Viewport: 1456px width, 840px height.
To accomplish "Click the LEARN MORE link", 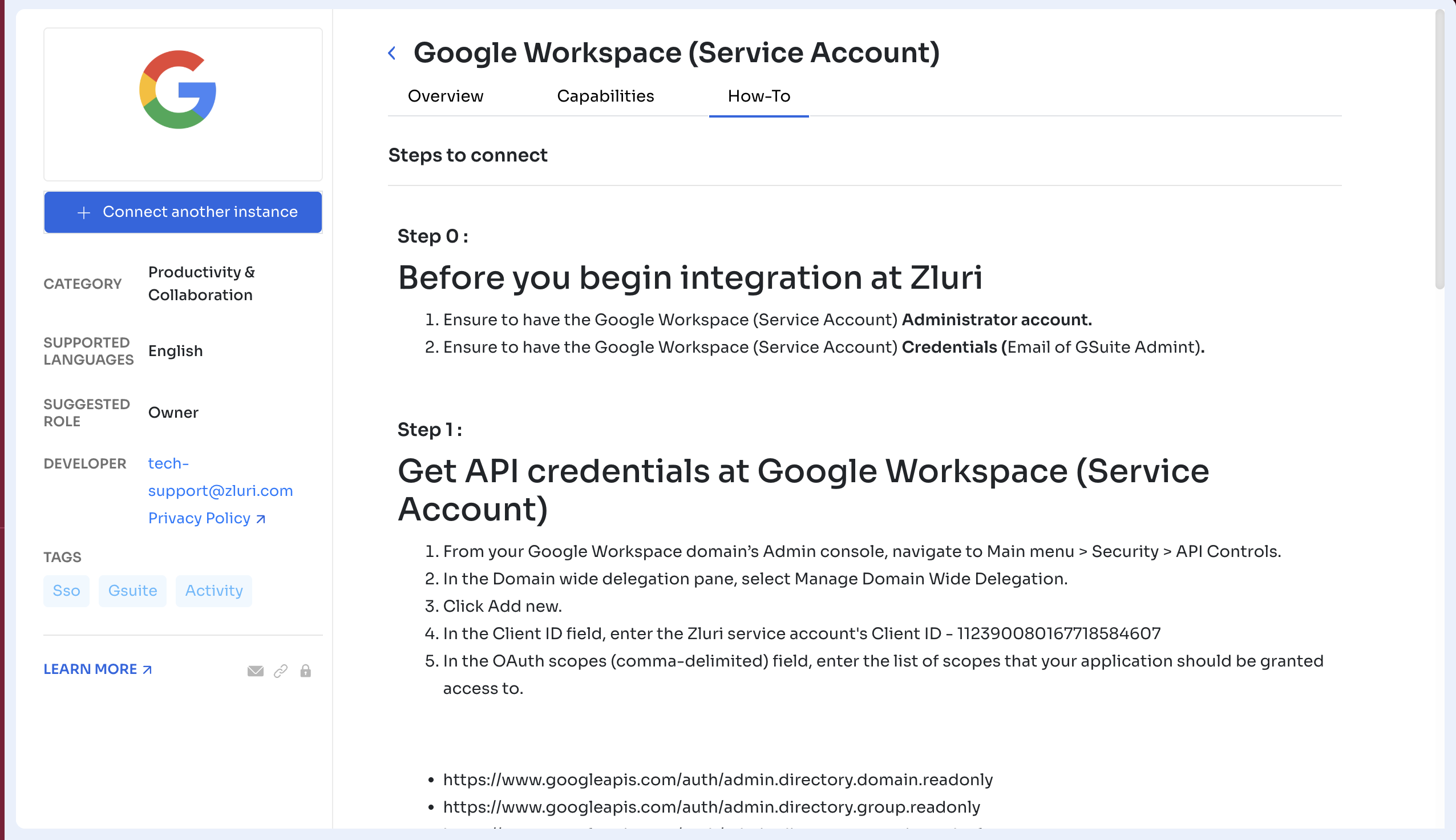I will pos(91,669).
